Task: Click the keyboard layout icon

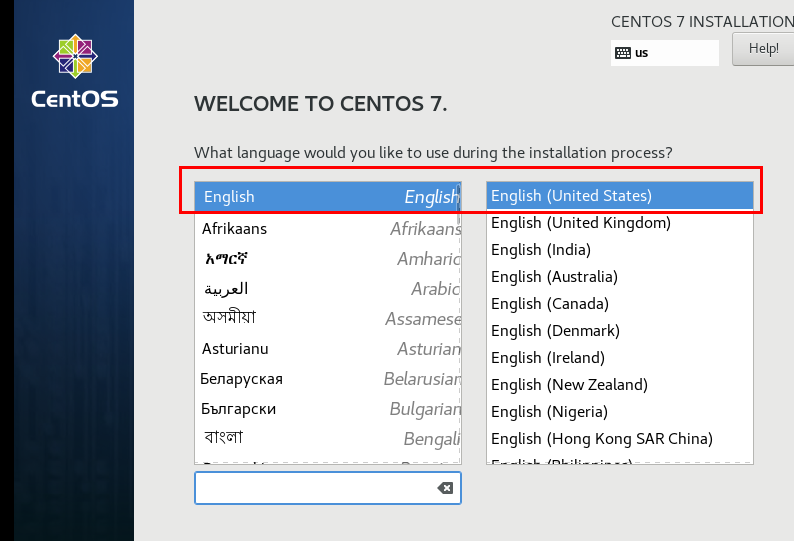Action: click(622, 53)
